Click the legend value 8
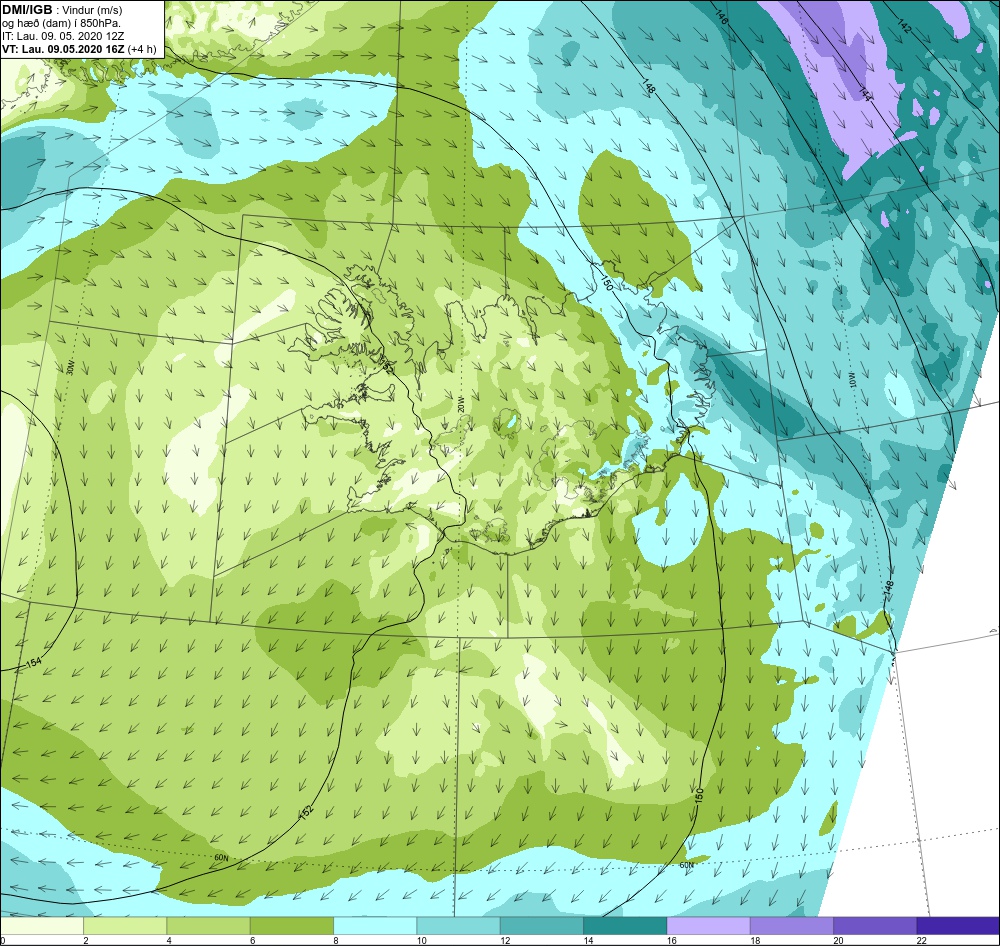This screenshot has height=946, width=1000. pyautogui.click(x=335, y=940)
